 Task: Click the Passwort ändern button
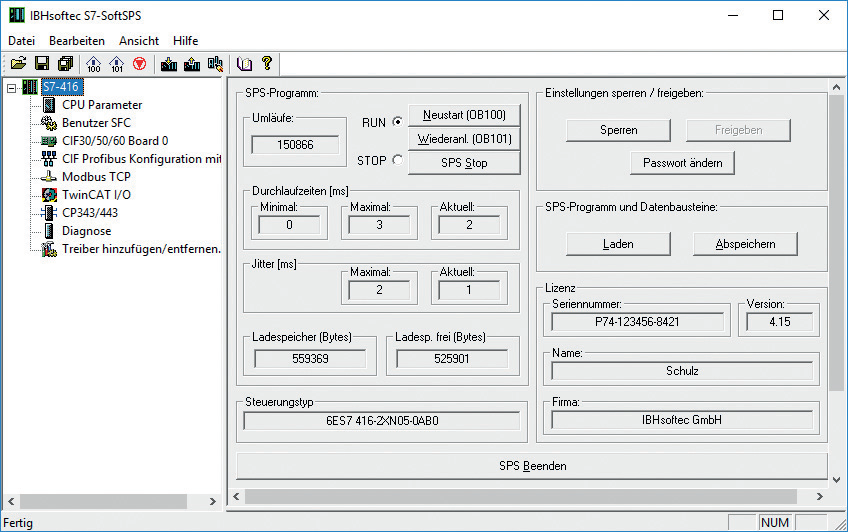[683, 162]
